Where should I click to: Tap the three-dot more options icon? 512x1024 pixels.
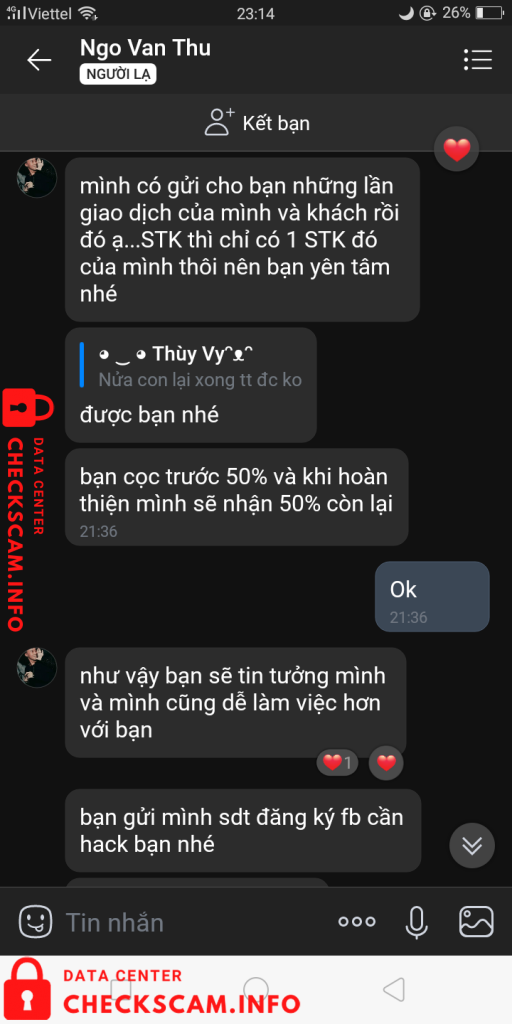click(x=357, y=921)
